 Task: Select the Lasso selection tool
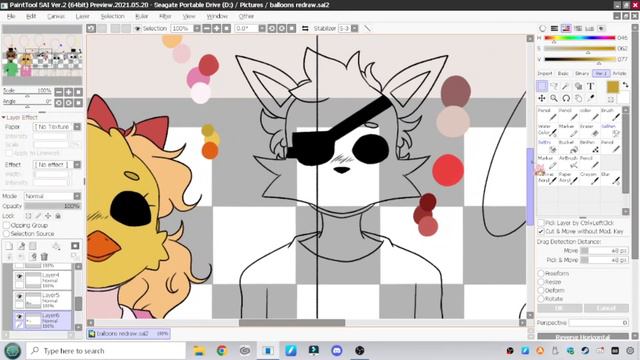coord(554,86)
